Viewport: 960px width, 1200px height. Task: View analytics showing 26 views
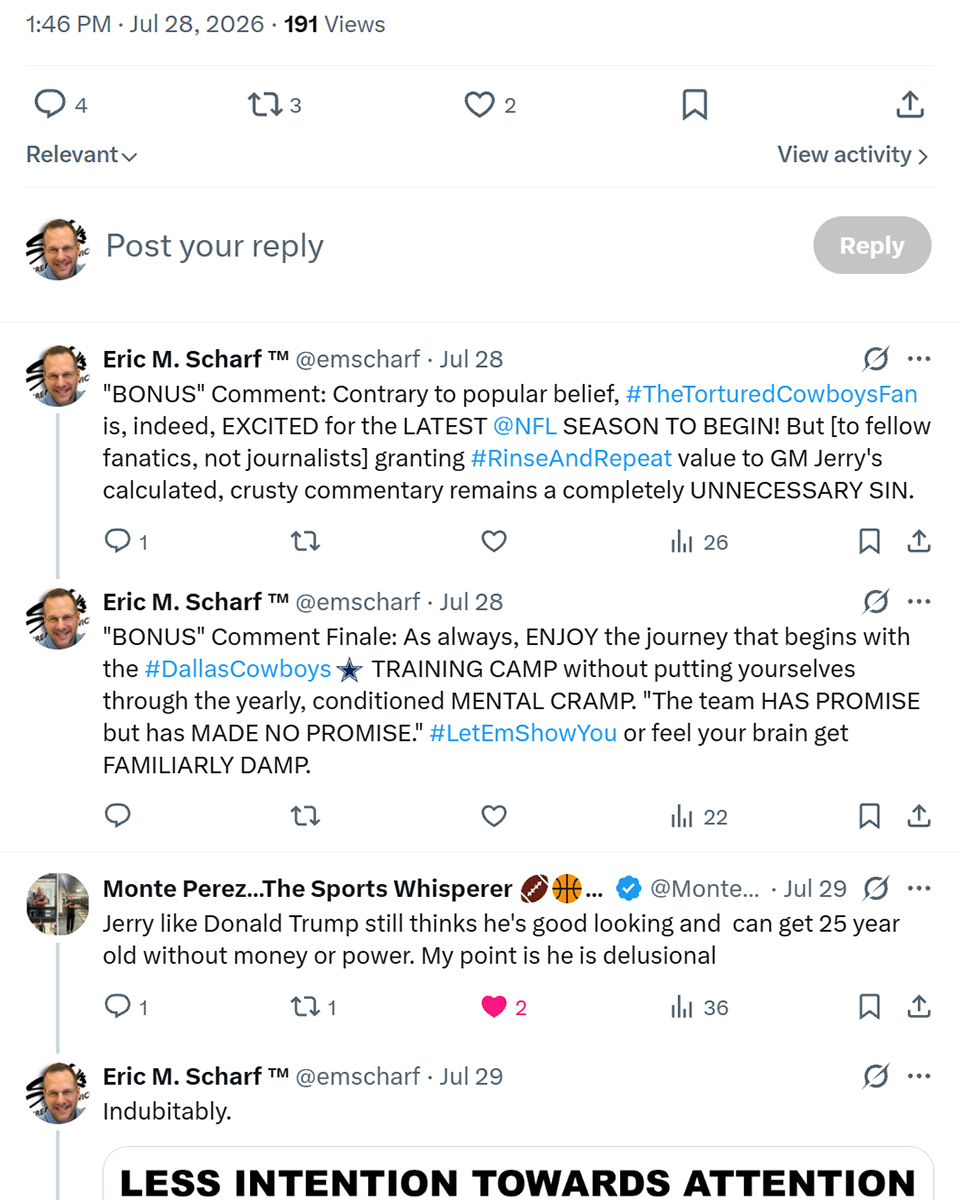tap(699, 542)
